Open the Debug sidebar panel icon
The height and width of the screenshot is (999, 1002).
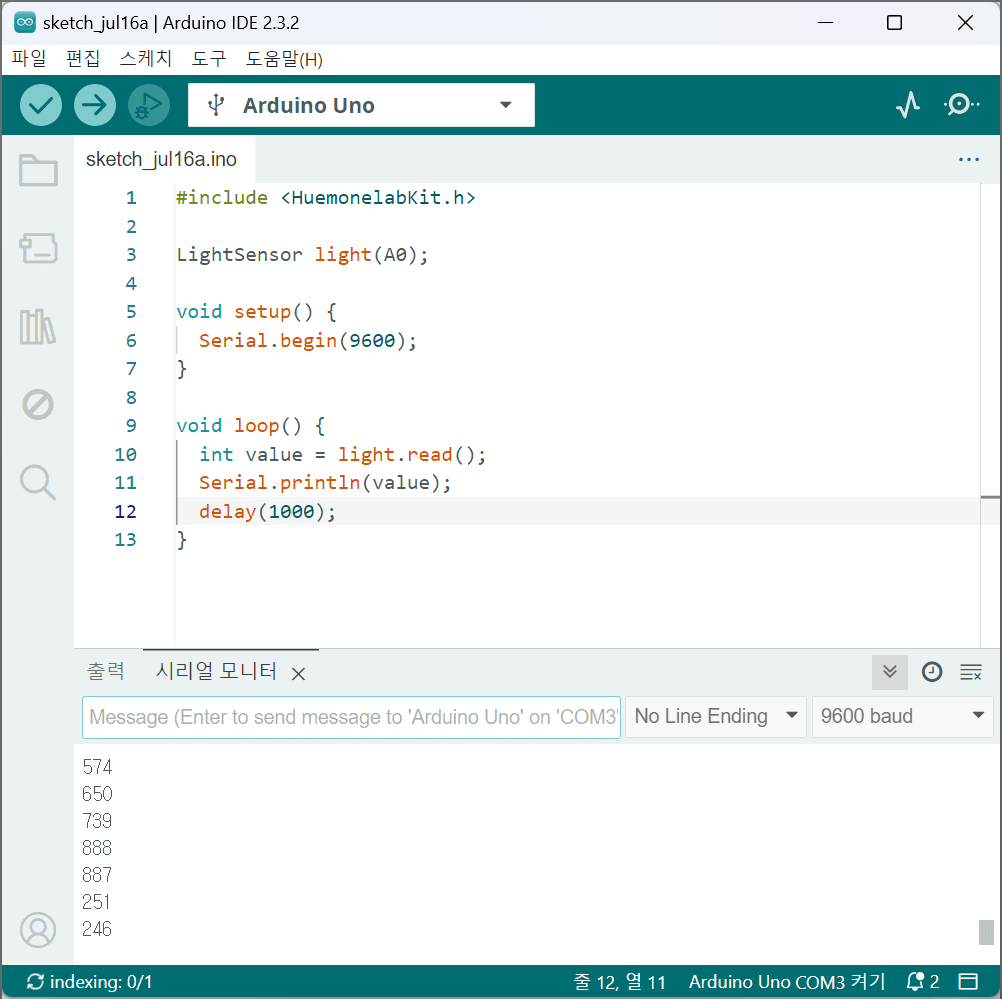click(38, 405)
